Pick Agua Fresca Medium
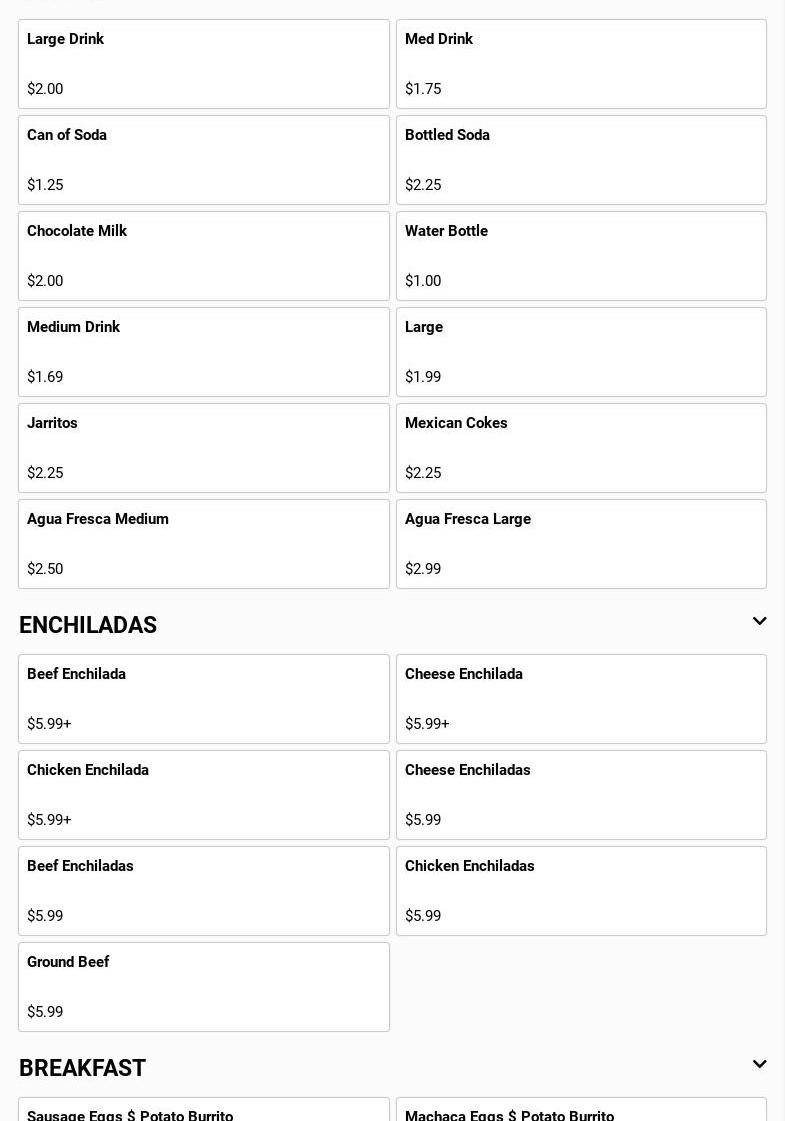 coord(203,544)
